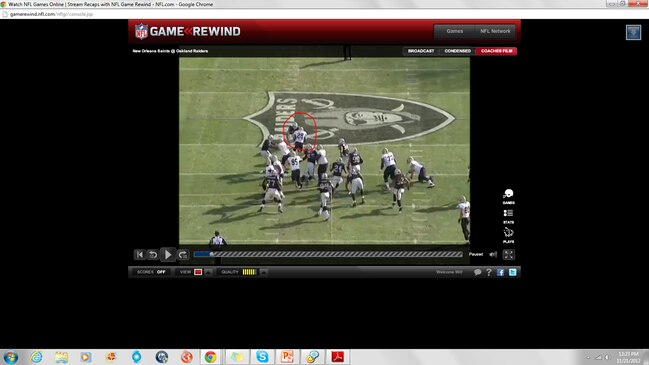Switch to Condensed view tab
This screenshot has width=649, height=365.
[x=457, y=51]
